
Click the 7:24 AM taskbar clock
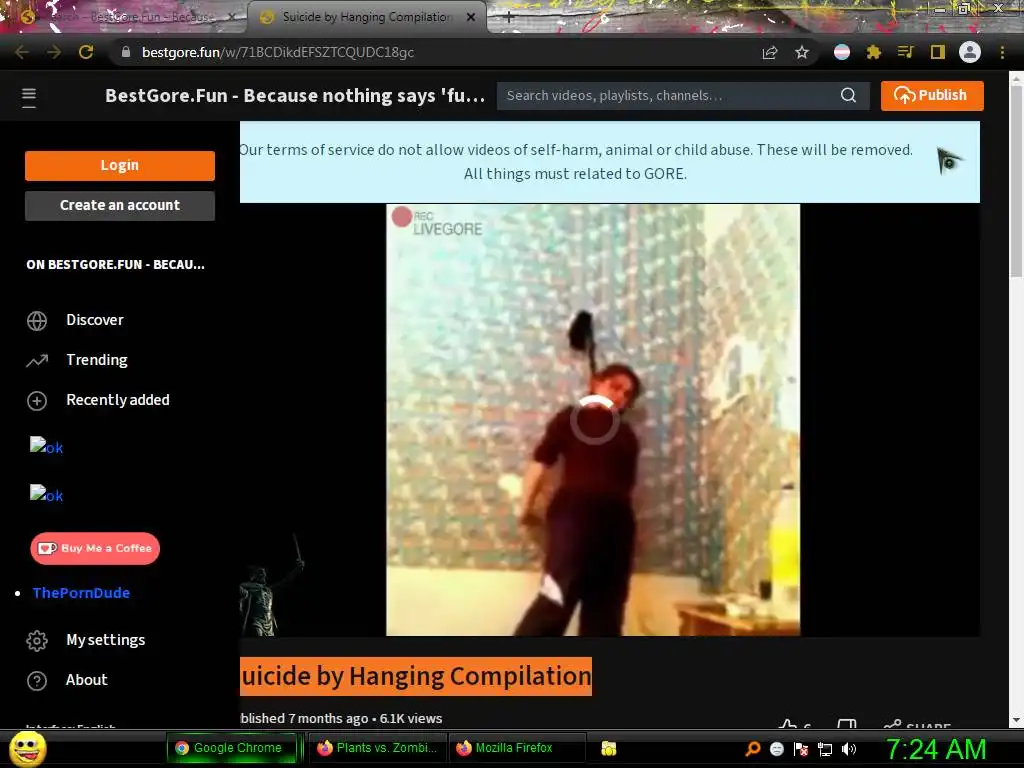point(935,749)
